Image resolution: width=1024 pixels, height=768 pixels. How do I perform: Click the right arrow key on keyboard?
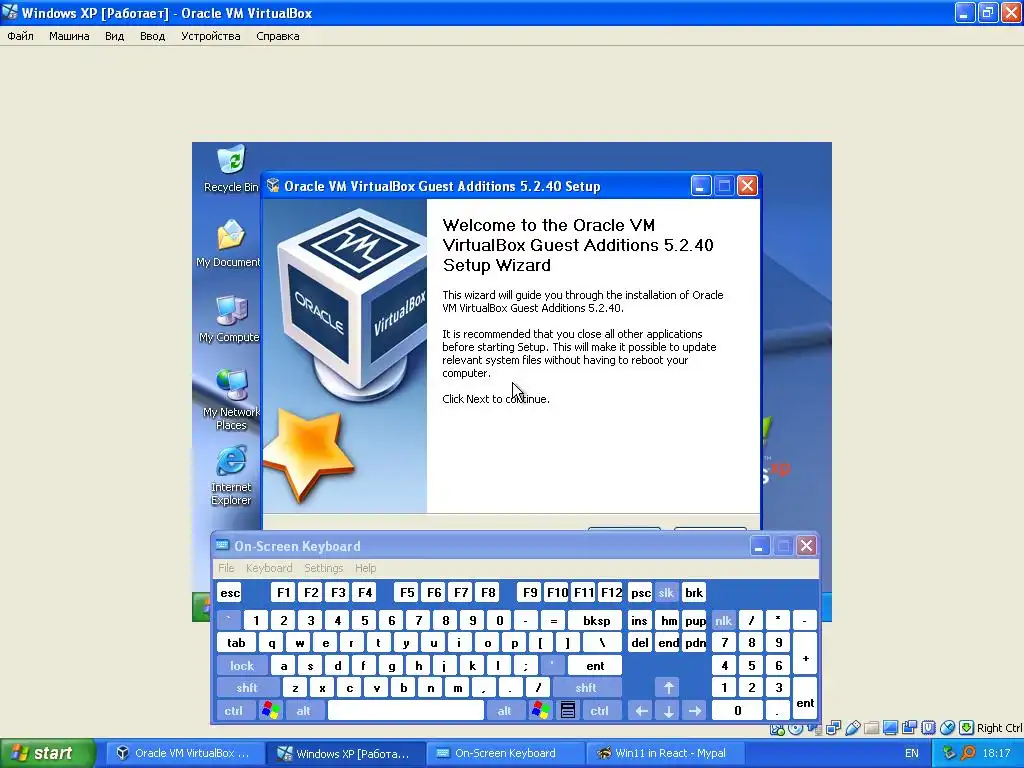point(695,711)
